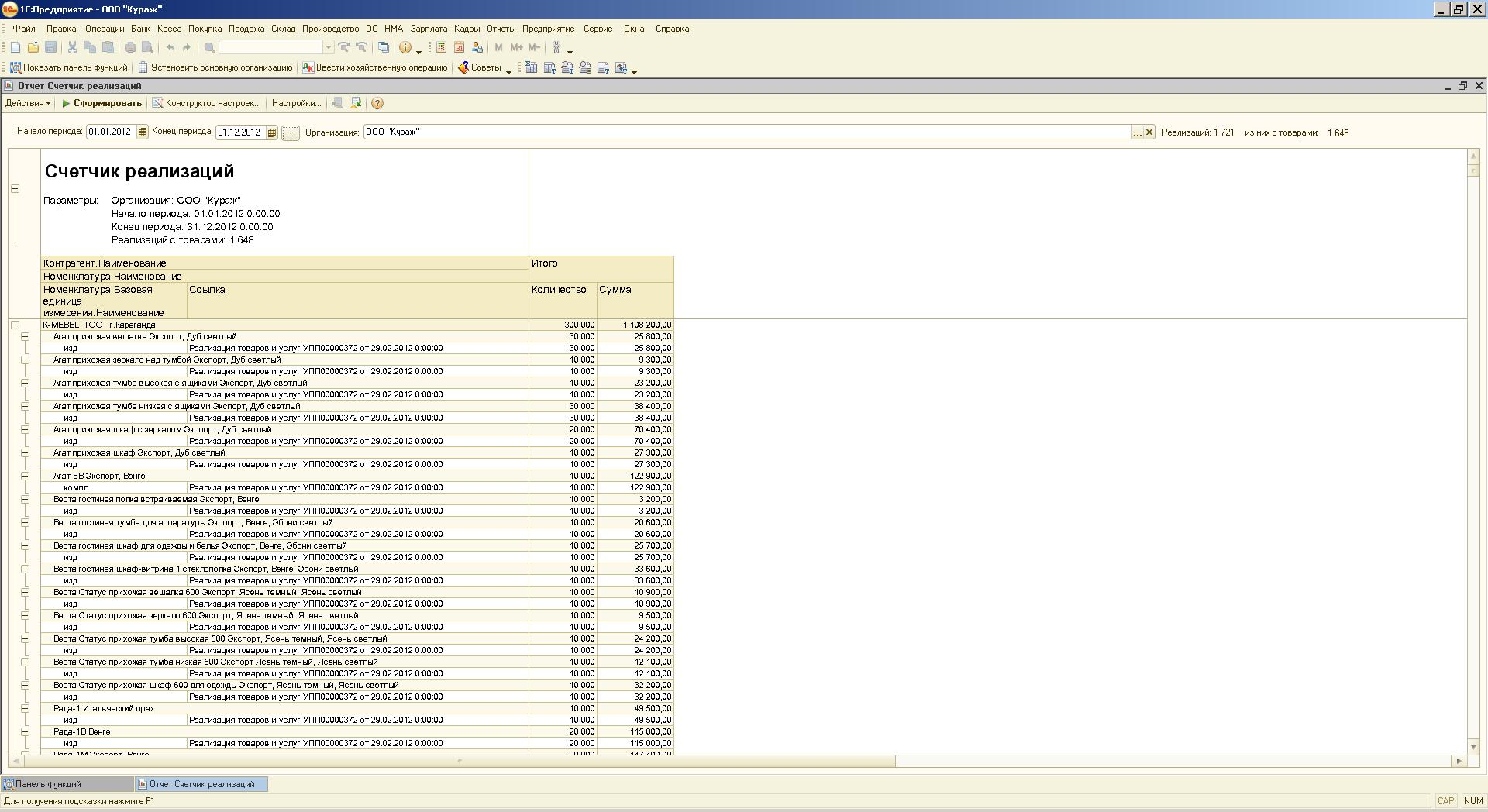Open the Зарплата menu
Image resolution: width=1488 pixels, height=812 pixels.
click(x=429, y=29)
